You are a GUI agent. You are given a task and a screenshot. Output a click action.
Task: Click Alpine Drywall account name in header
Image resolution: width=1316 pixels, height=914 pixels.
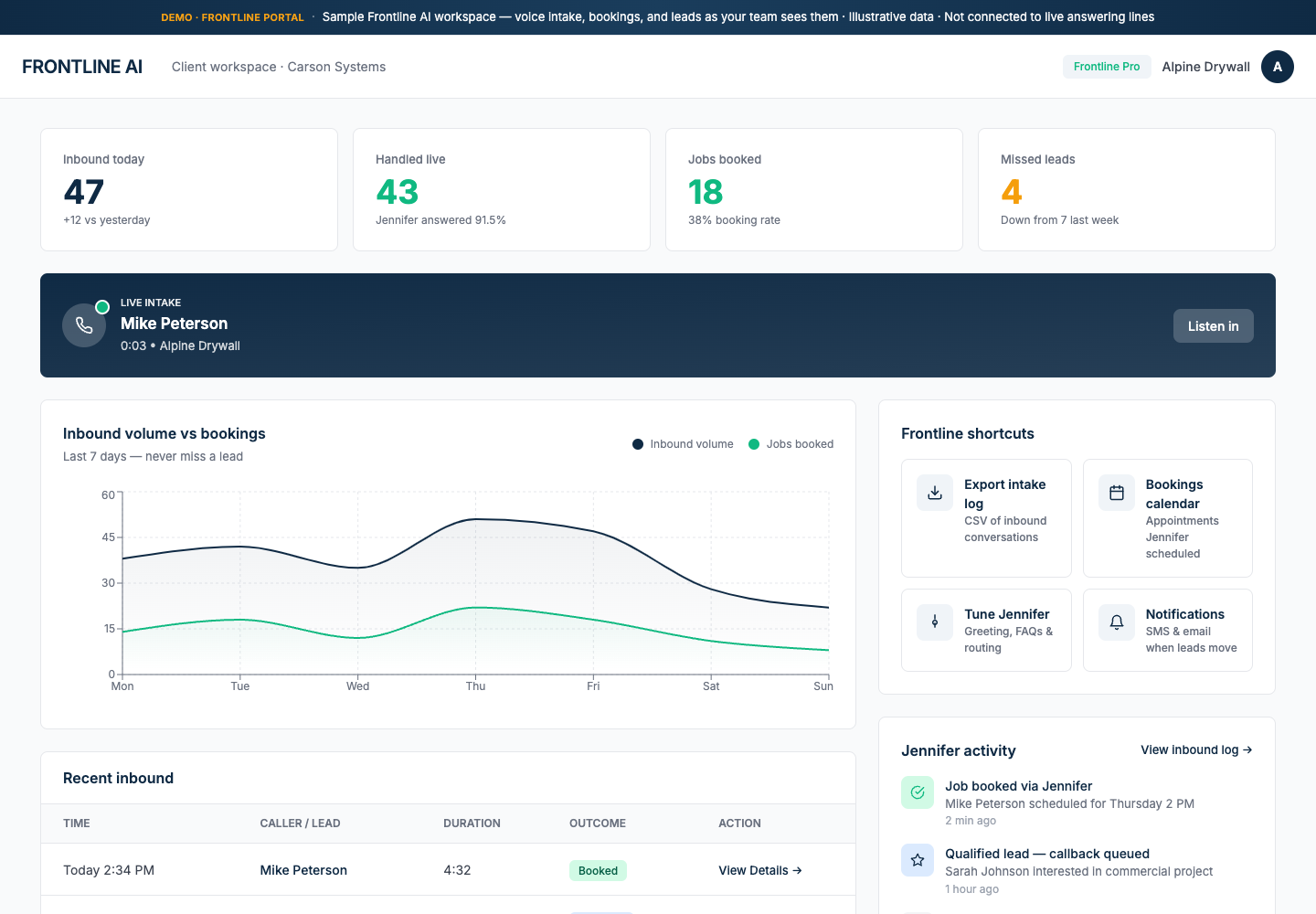[1205, 67]
